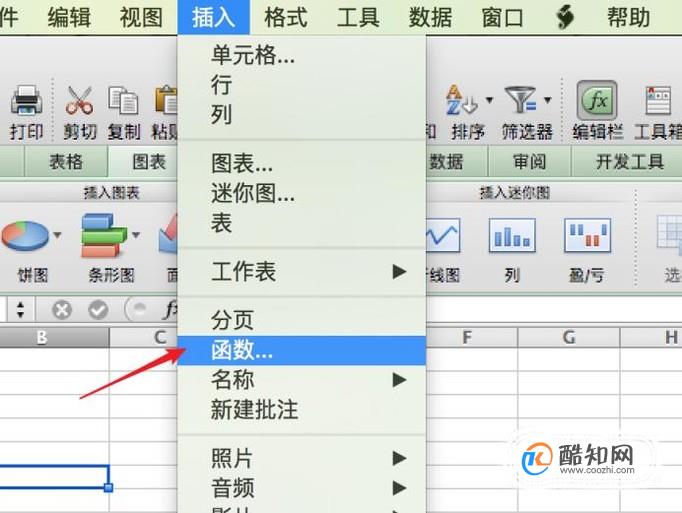
Task: Insert a Line sparkline (折线图)
Action: [443, 235]
